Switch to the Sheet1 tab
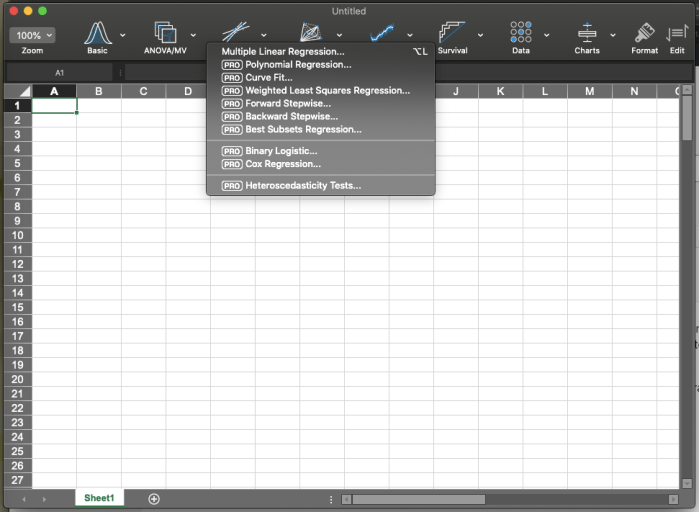The height and width of the screenshot is (512, 699). (99, 498)
